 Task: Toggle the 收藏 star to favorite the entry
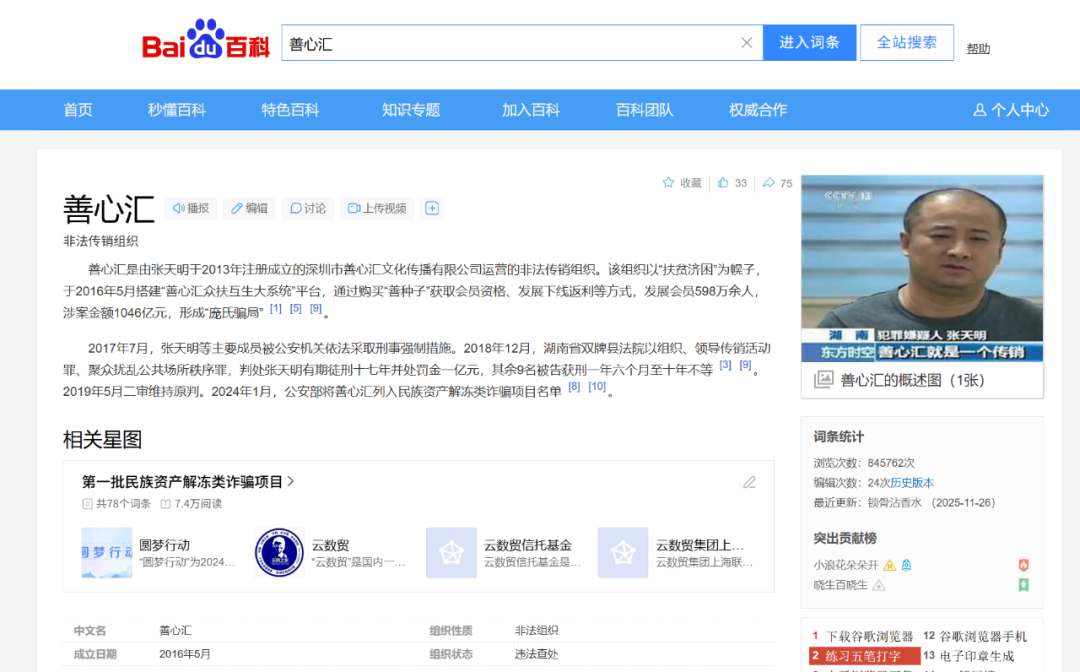[x=668, y=183]
